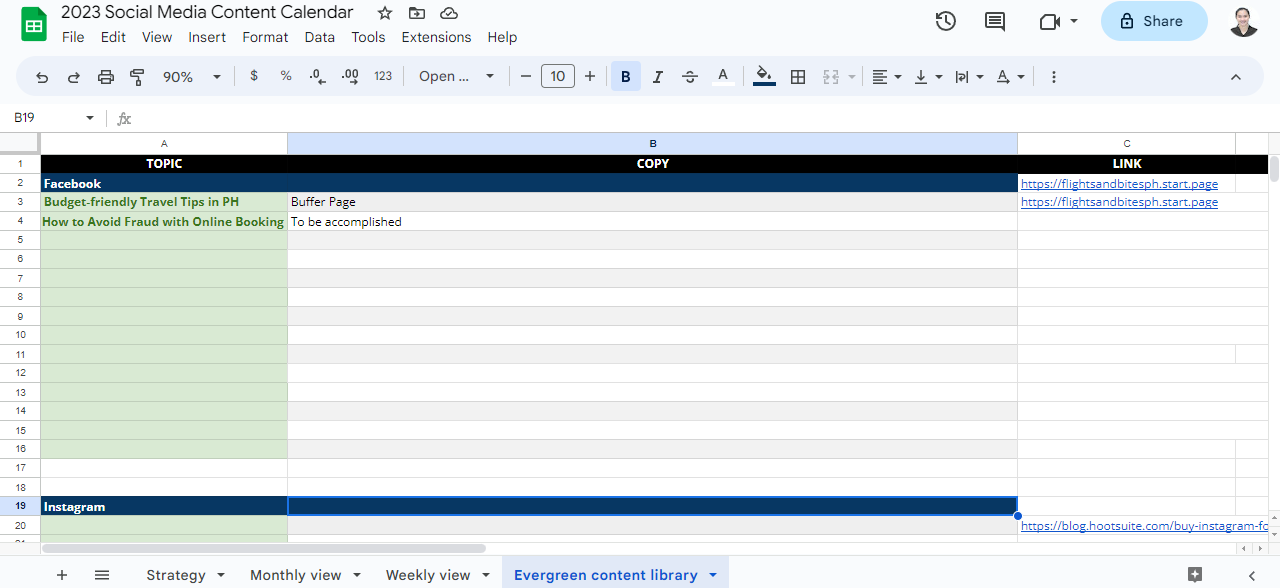Image resolution: width=1280 pixels, height=588 pixels.
Task: Collapse the menus with the chevron
Action: point(1236,77)
